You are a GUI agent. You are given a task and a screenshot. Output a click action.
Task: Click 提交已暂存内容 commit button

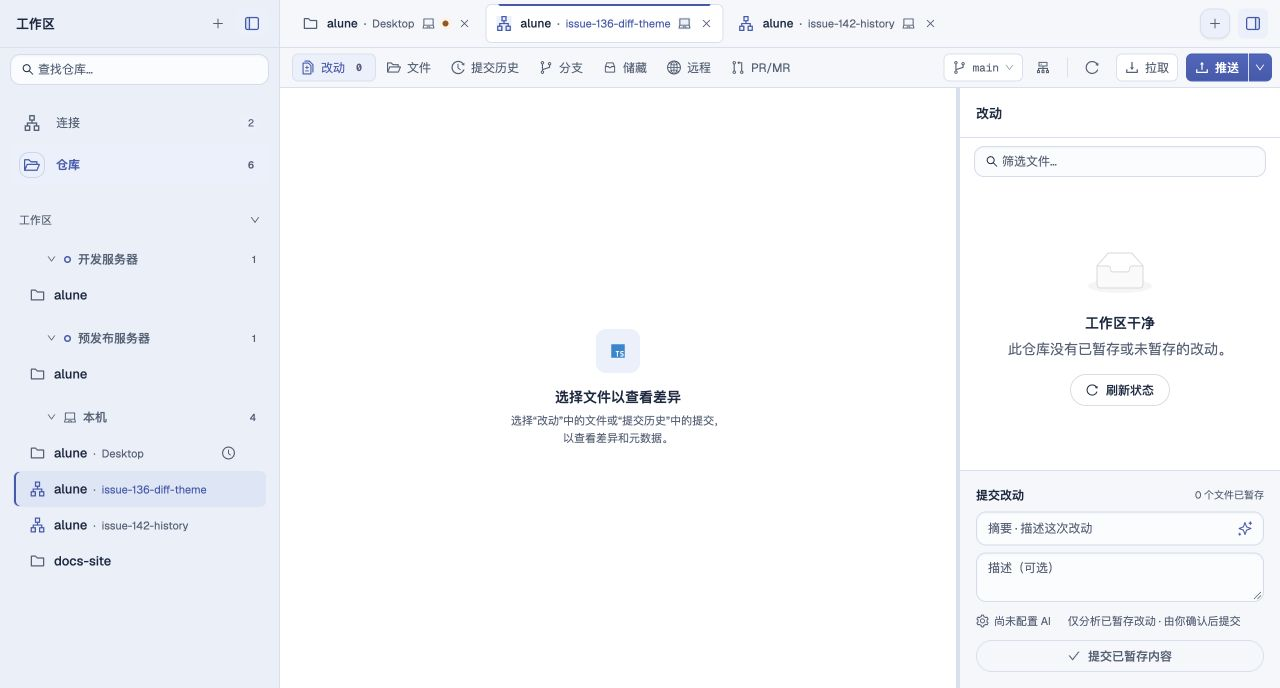1119,656
